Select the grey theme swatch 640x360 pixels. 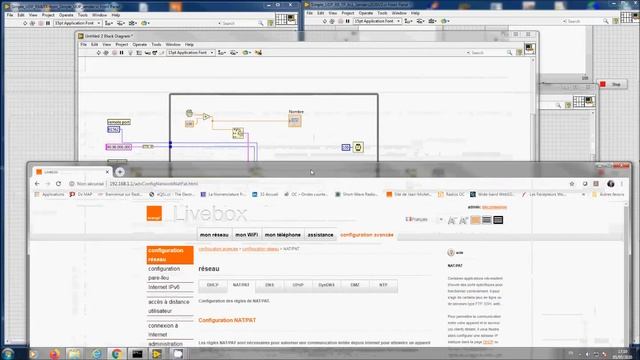pyautogui.click(x=487, y=220)
